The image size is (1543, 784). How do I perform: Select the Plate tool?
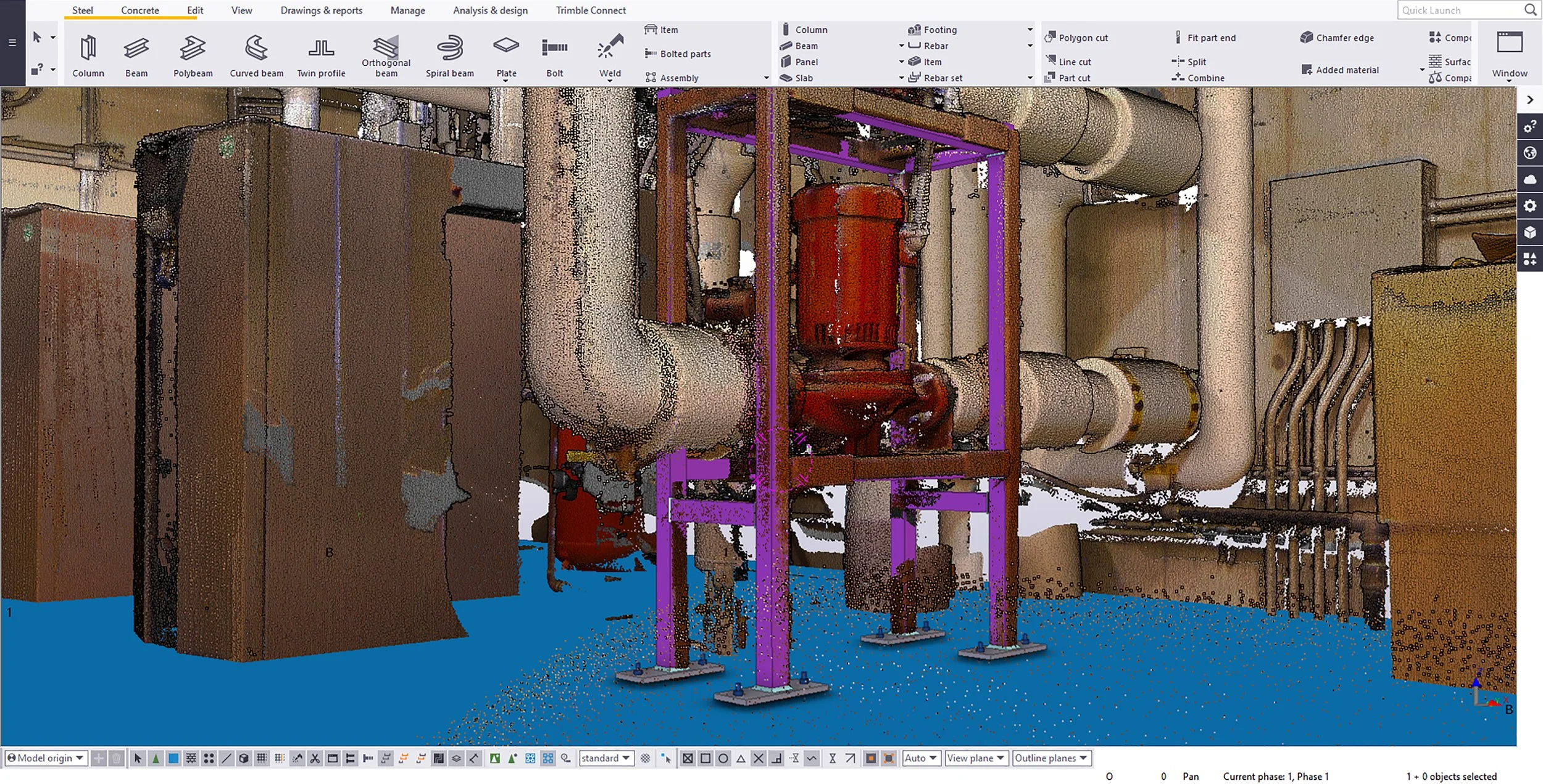coord(506,56)
